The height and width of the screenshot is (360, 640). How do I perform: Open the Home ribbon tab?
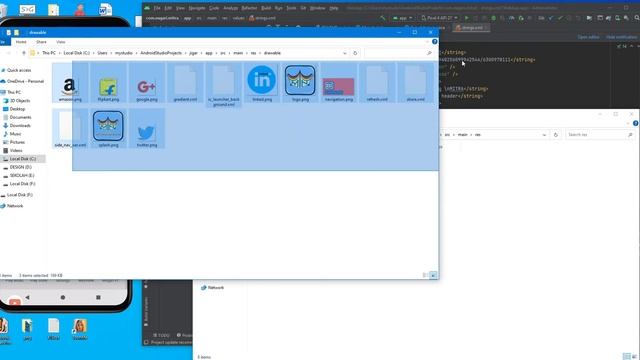(x=21, y=42)
